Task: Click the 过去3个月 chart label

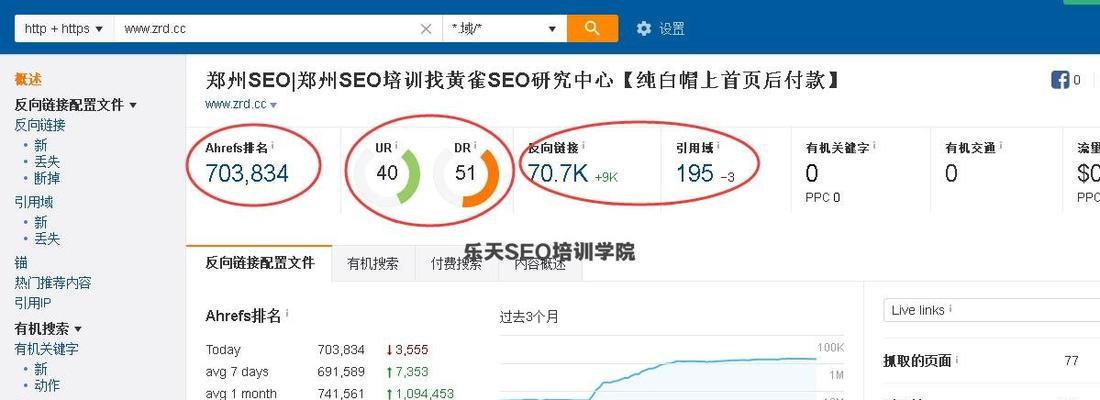Action: 529,316
